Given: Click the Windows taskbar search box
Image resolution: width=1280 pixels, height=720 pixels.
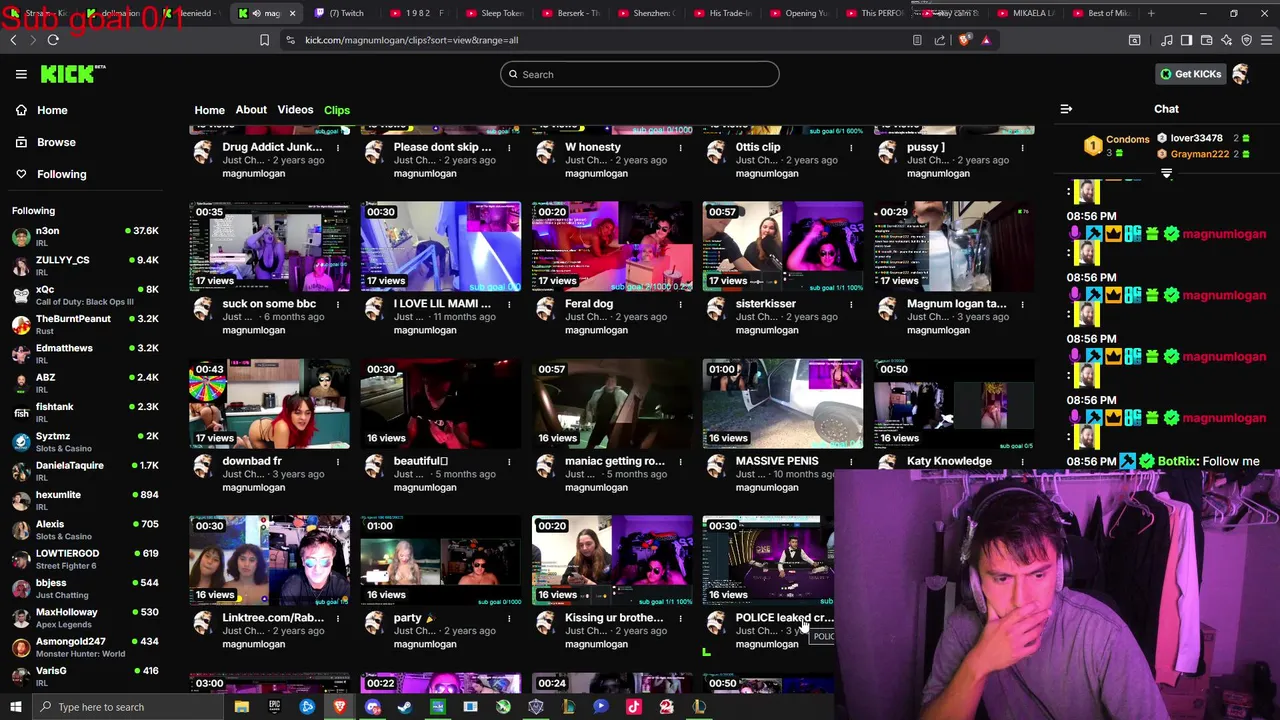Looking at the screenshot, I should point(130,707).
